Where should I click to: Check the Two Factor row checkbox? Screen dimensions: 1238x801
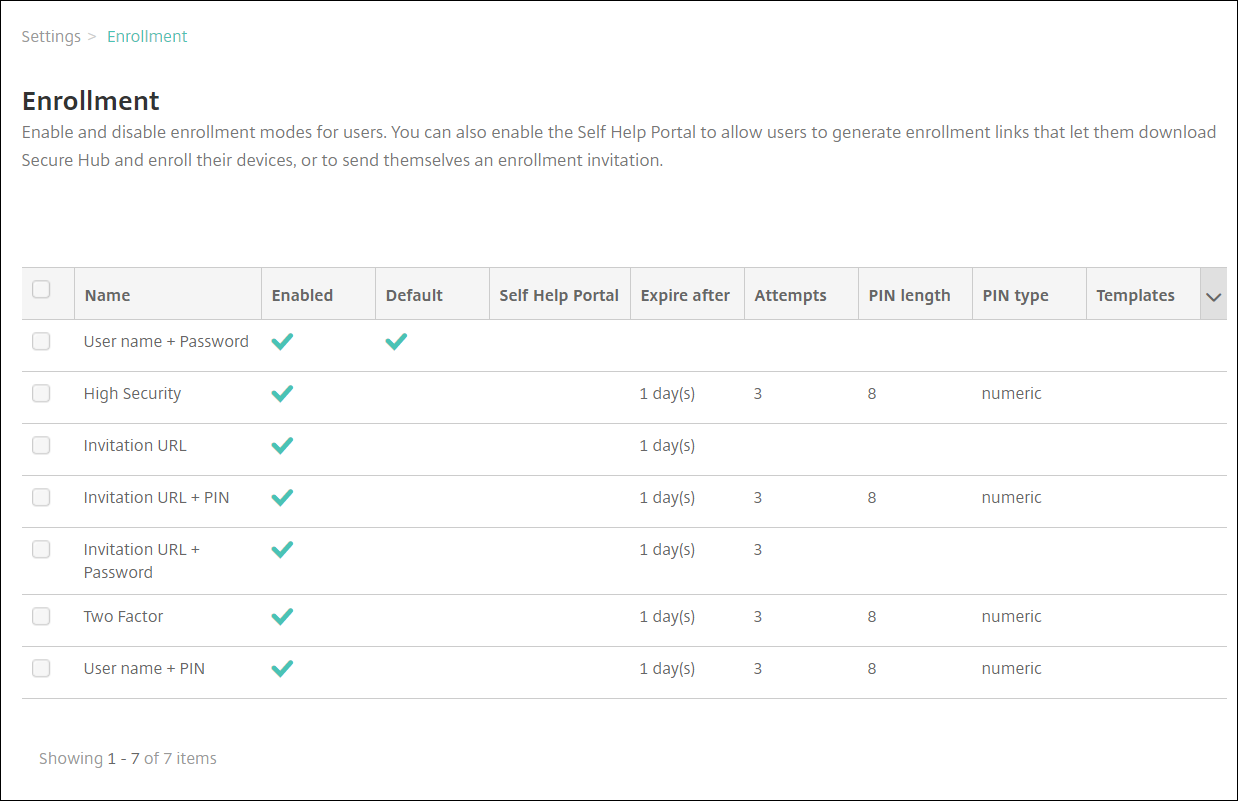click(41, 617)
